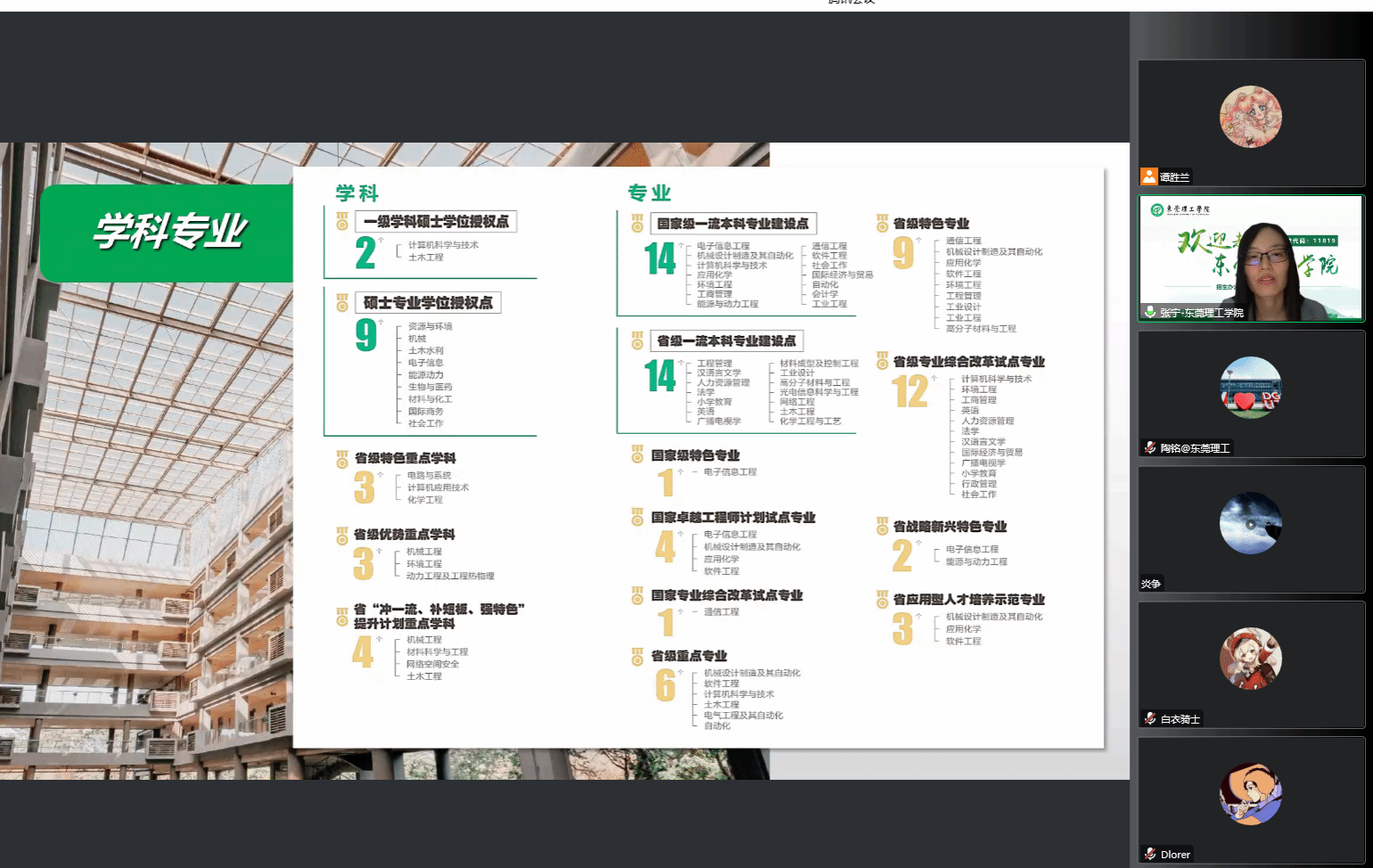Click the 省级一流本科专业建设点 heading box
Screen dimensions: 1373x868
(x=726, y=340)
